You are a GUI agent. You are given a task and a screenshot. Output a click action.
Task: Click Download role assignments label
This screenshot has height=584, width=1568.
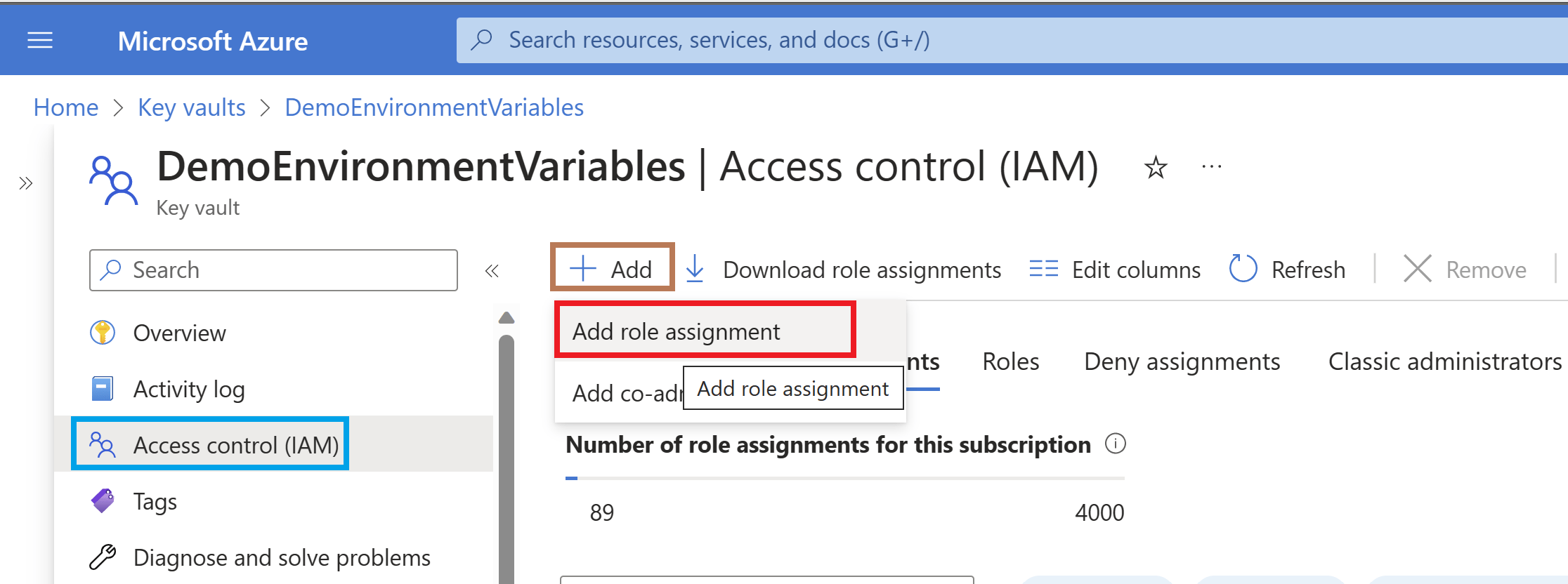pyautogui.click(x=862, y=270)
